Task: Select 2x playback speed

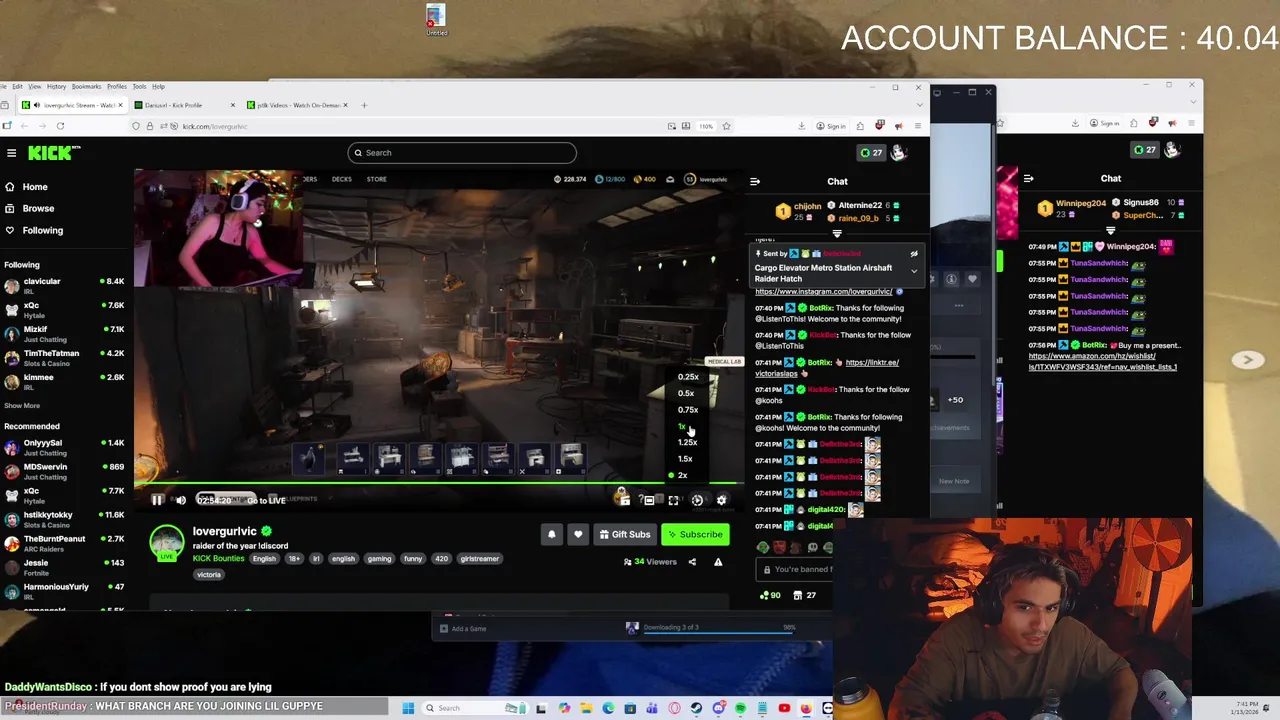Action: [682, 475]
